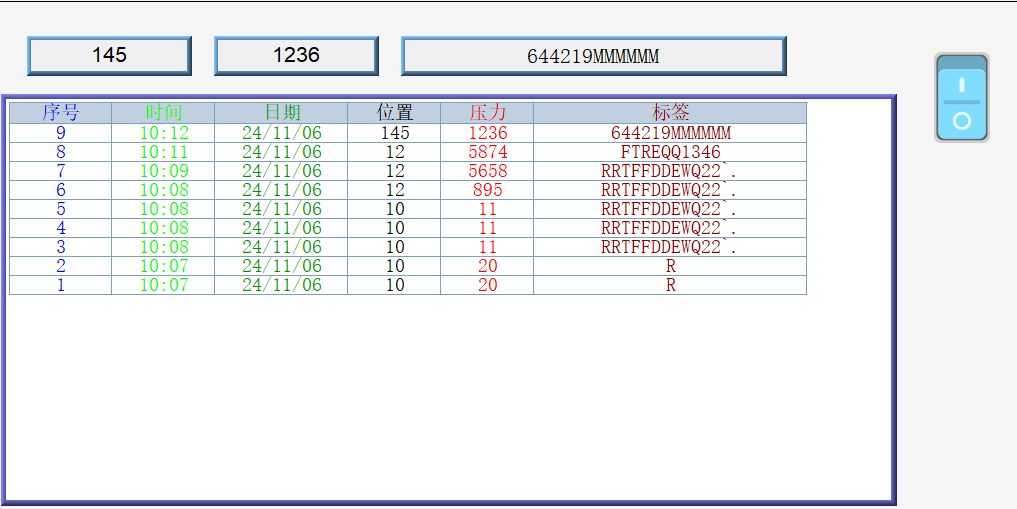Click the 位置 column header
1017x509 pixels.
[394, 113]
